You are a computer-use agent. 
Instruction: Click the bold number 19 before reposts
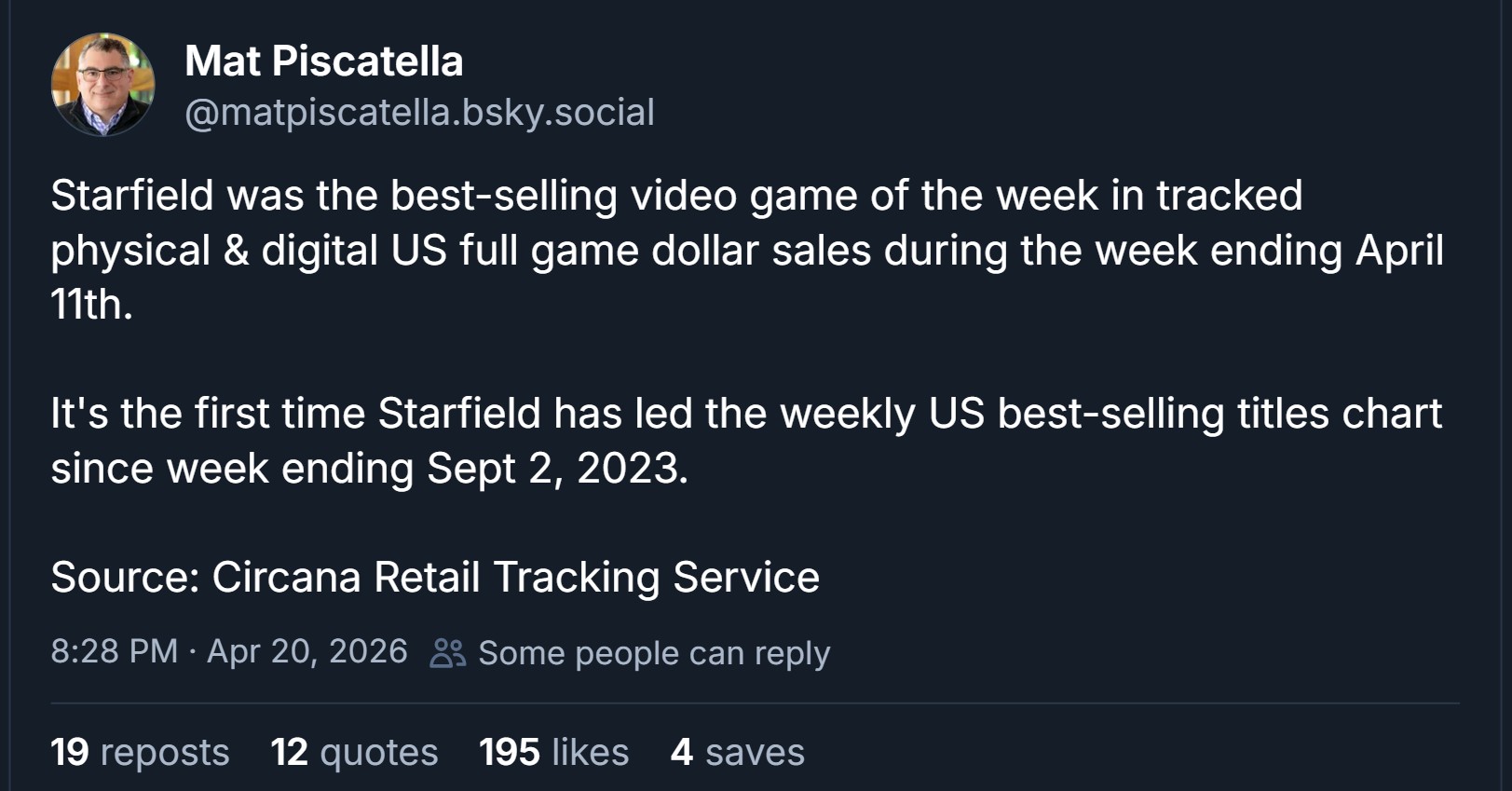(69, 752)
